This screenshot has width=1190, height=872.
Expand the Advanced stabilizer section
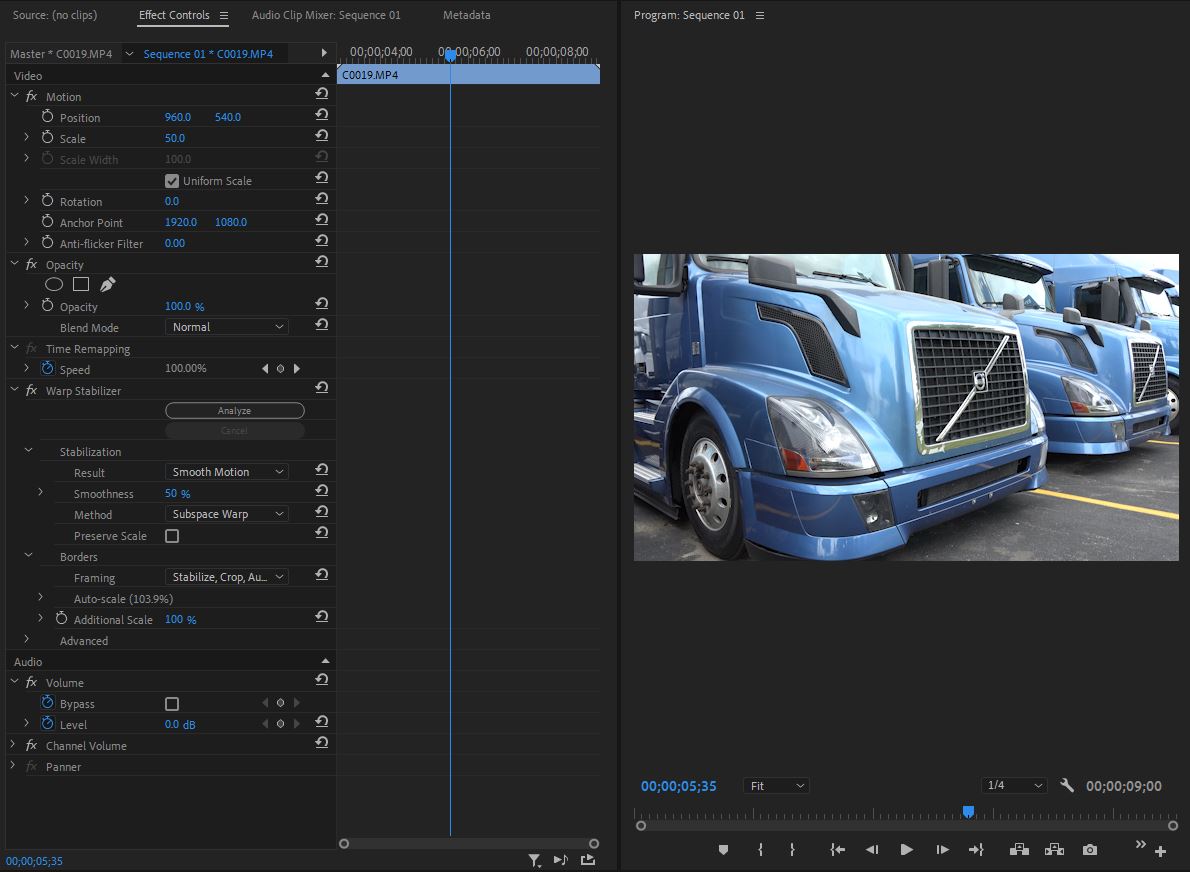(27, 640)
